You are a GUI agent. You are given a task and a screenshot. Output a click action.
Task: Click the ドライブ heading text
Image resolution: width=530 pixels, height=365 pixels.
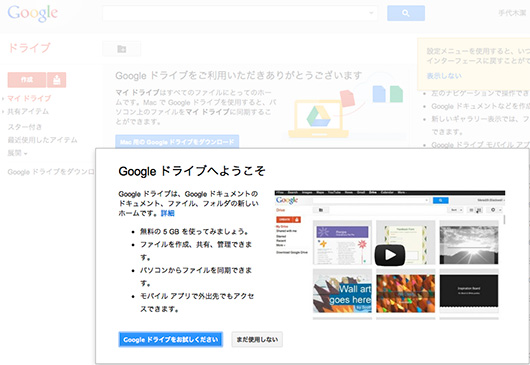(x=29, y=48)
